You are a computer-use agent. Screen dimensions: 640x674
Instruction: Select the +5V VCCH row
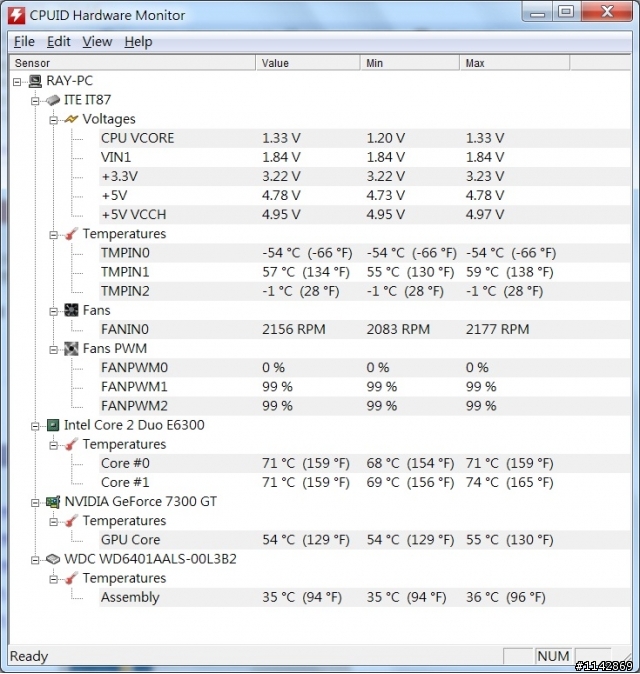coord(364,214)
